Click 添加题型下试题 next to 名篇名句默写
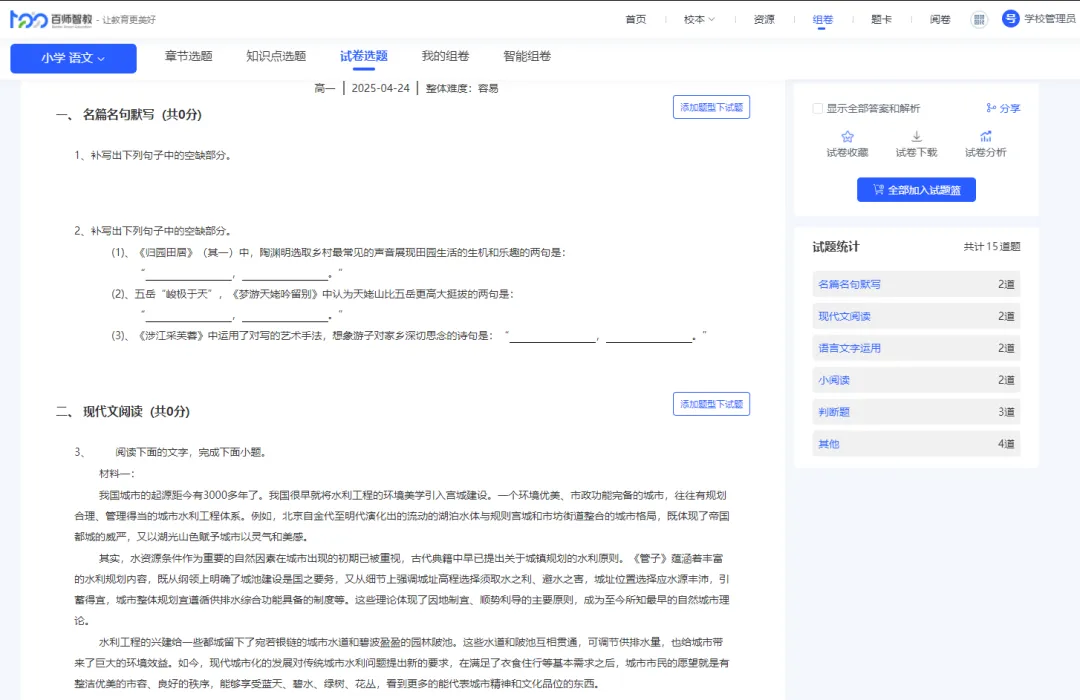This screenshot has width=1080, height=700. 713,107
